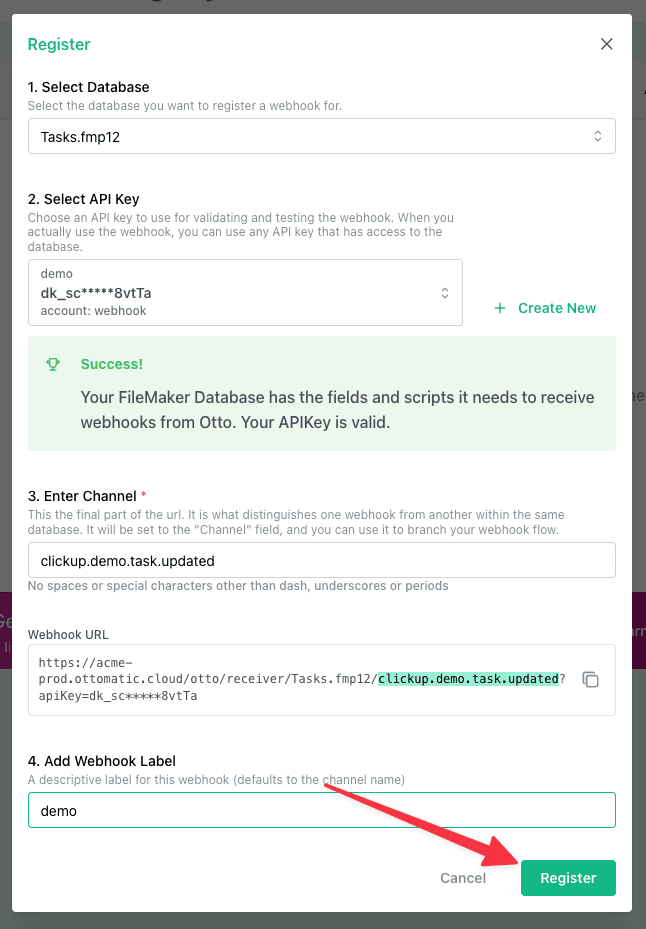Cancel the webhook registration
This screenshot has width=646, height=929.
pyautogui.click(x=463, y=877)
